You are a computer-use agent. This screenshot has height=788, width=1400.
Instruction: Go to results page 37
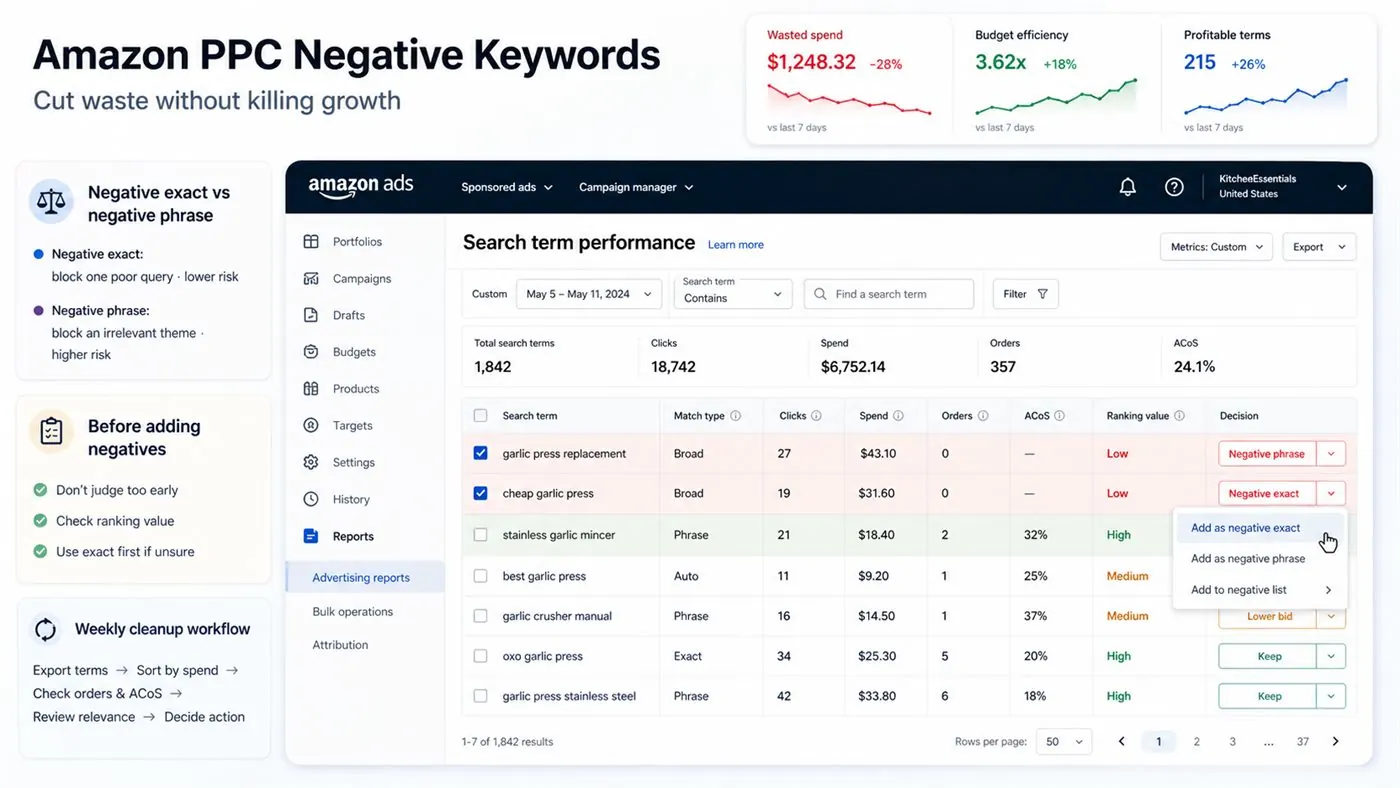[x=1302, y=742]
